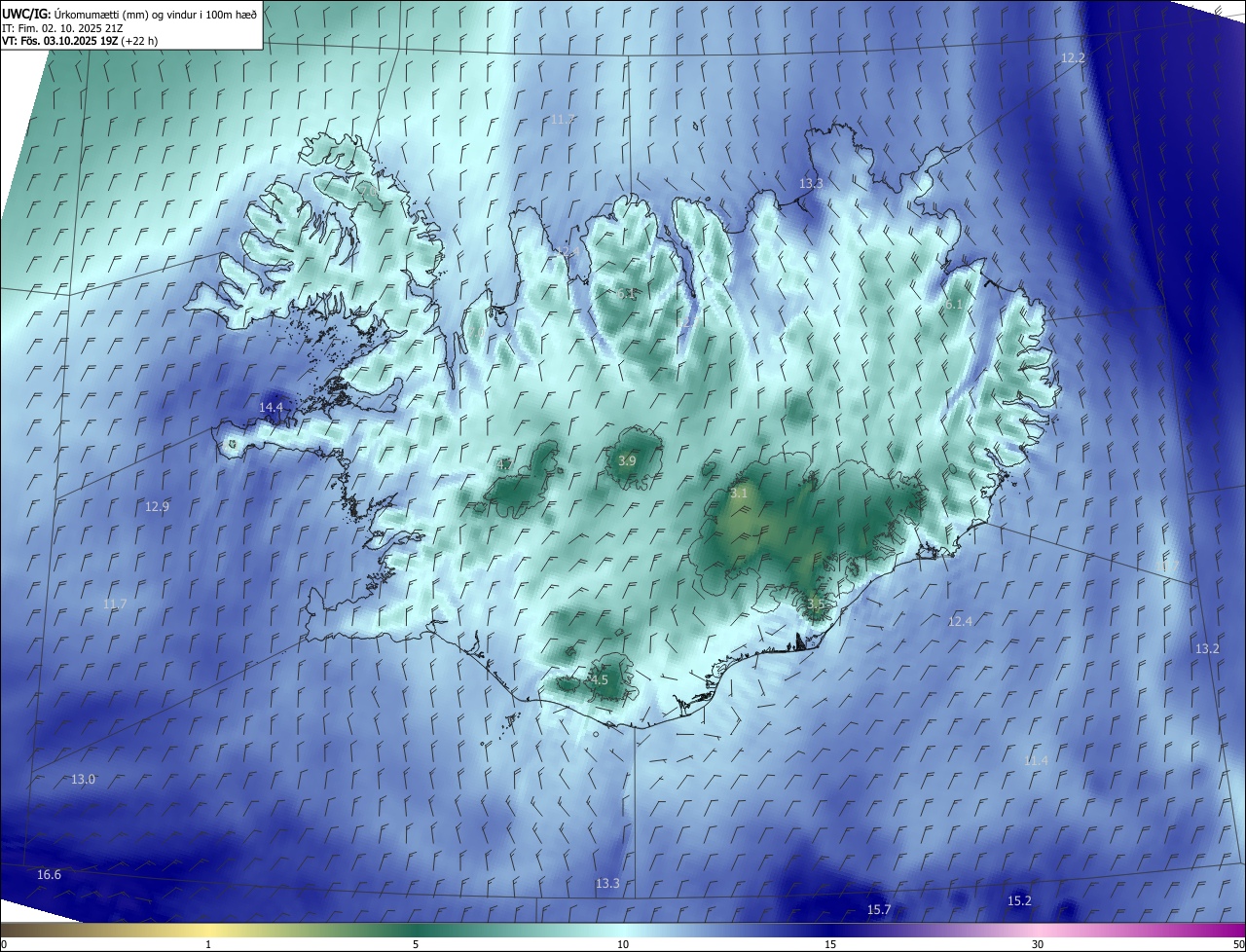Click the '1' tick on the colour scale
The image size is (1246, 952).
208,944
